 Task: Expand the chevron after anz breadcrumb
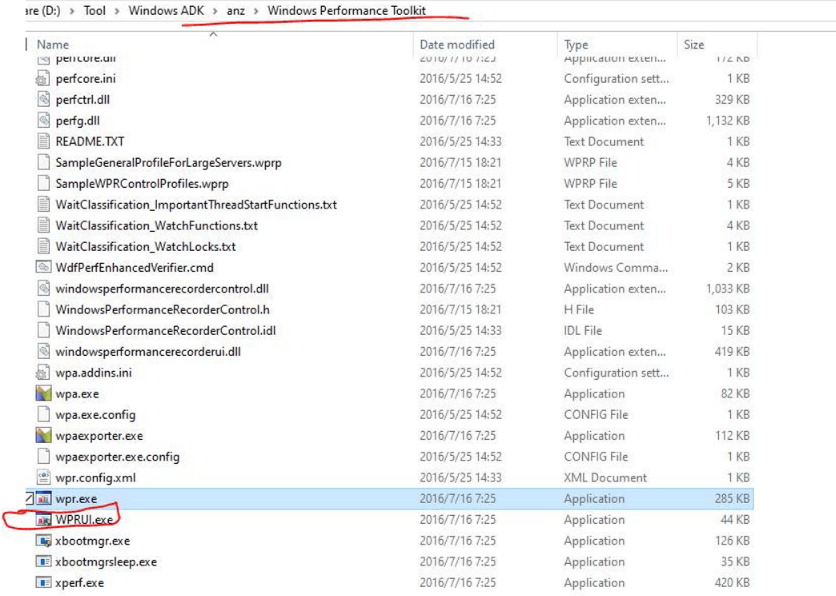[256, 11]
